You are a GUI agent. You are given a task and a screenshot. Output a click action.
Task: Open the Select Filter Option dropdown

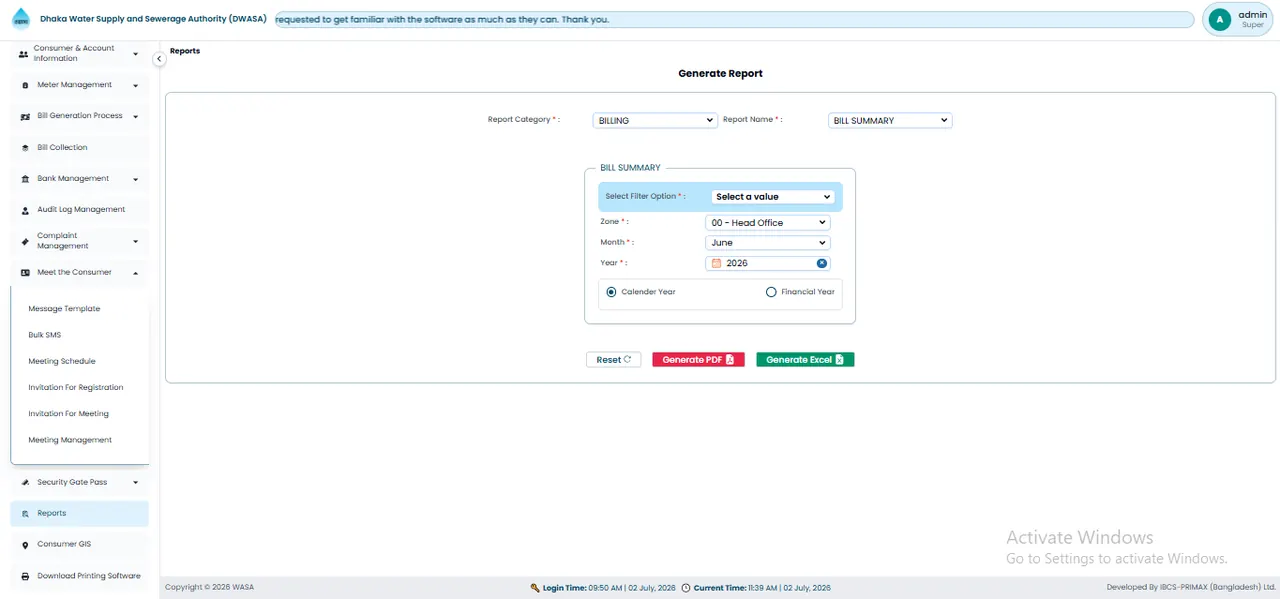pyautogui.click(x=772, y=197)
